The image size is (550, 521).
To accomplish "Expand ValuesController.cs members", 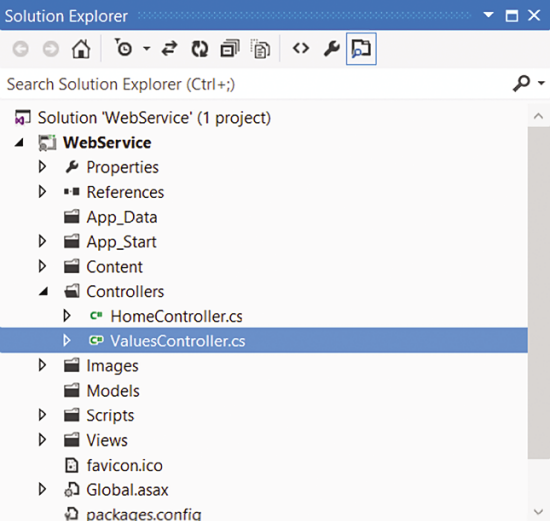I will (x=67, y=340).
